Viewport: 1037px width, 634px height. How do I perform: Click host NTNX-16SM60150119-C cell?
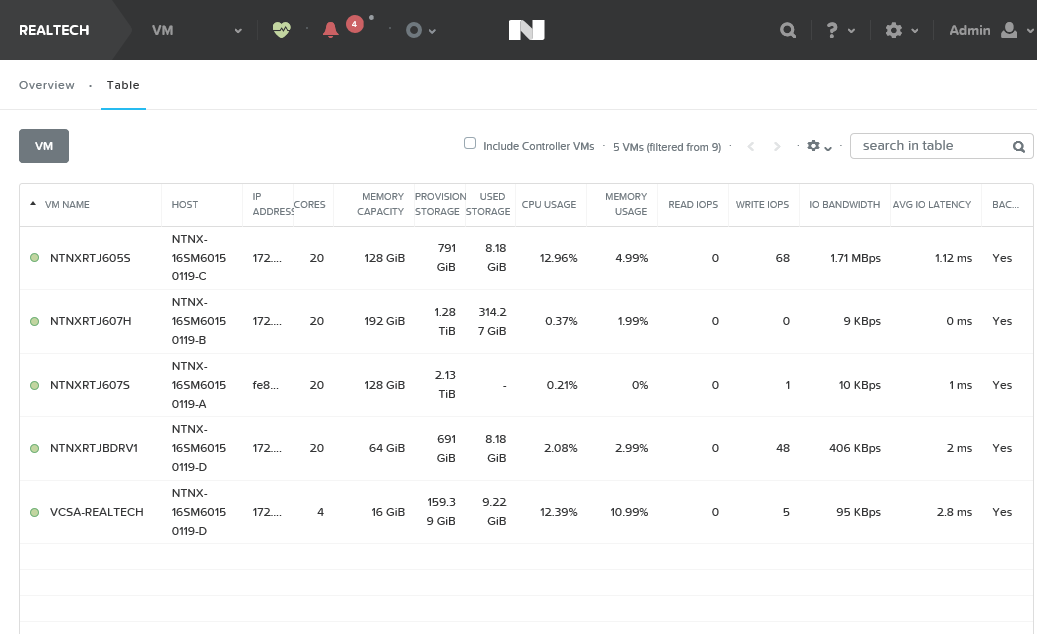(198, 258)
